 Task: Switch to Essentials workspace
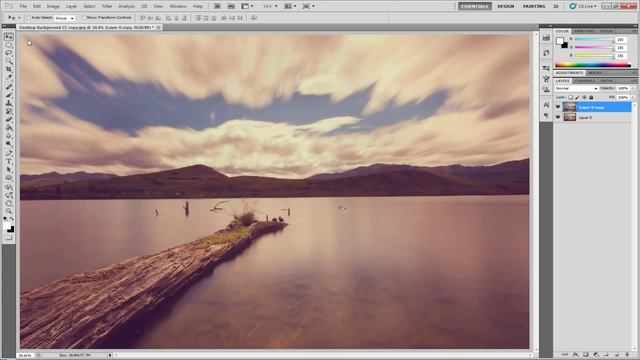[475, 6]
